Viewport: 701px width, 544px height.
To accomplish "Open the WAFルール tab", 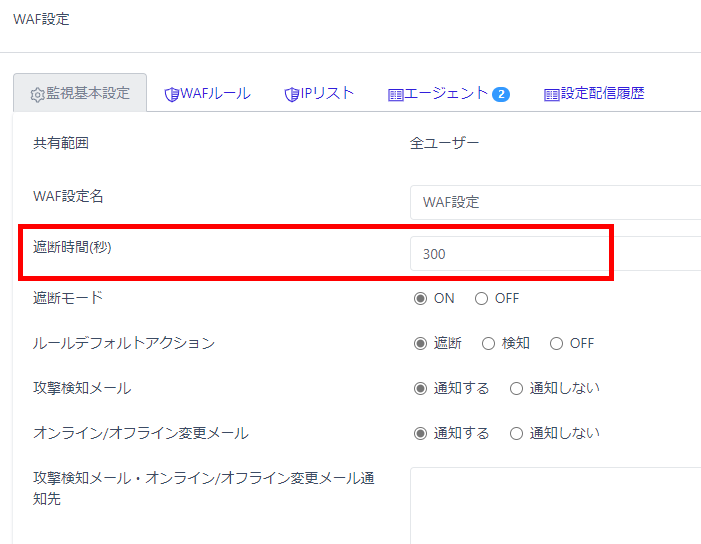I will tap(214, 93).
